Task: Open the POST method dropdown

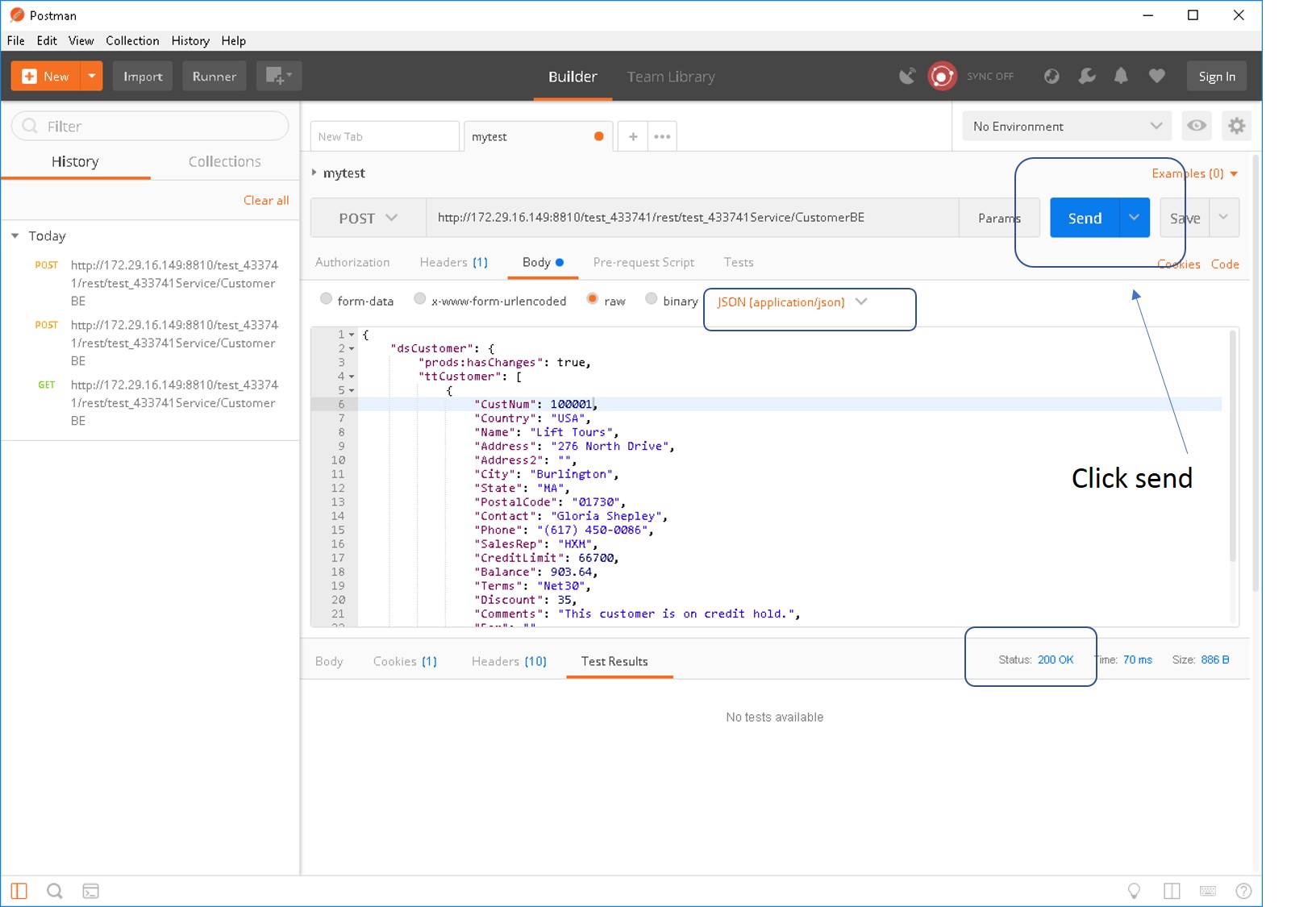Action: 369,218
